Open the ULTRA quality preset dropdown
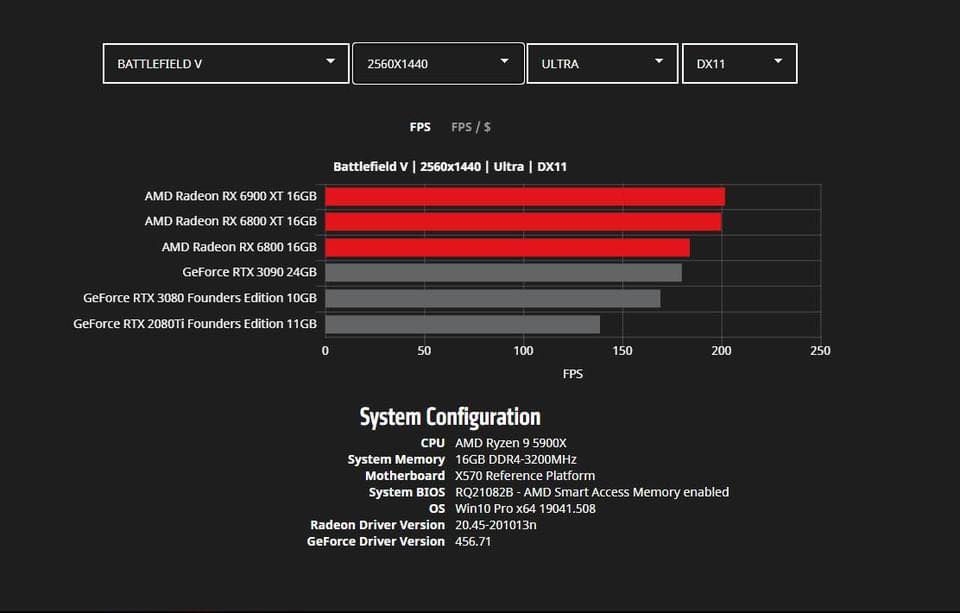This screenshot has height=613, width=960. pos(602,63)
